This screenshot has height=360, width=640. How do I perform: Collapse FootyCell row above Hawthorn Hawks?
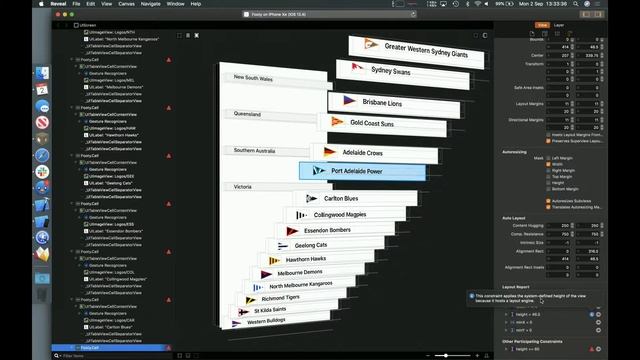(72, 108)
